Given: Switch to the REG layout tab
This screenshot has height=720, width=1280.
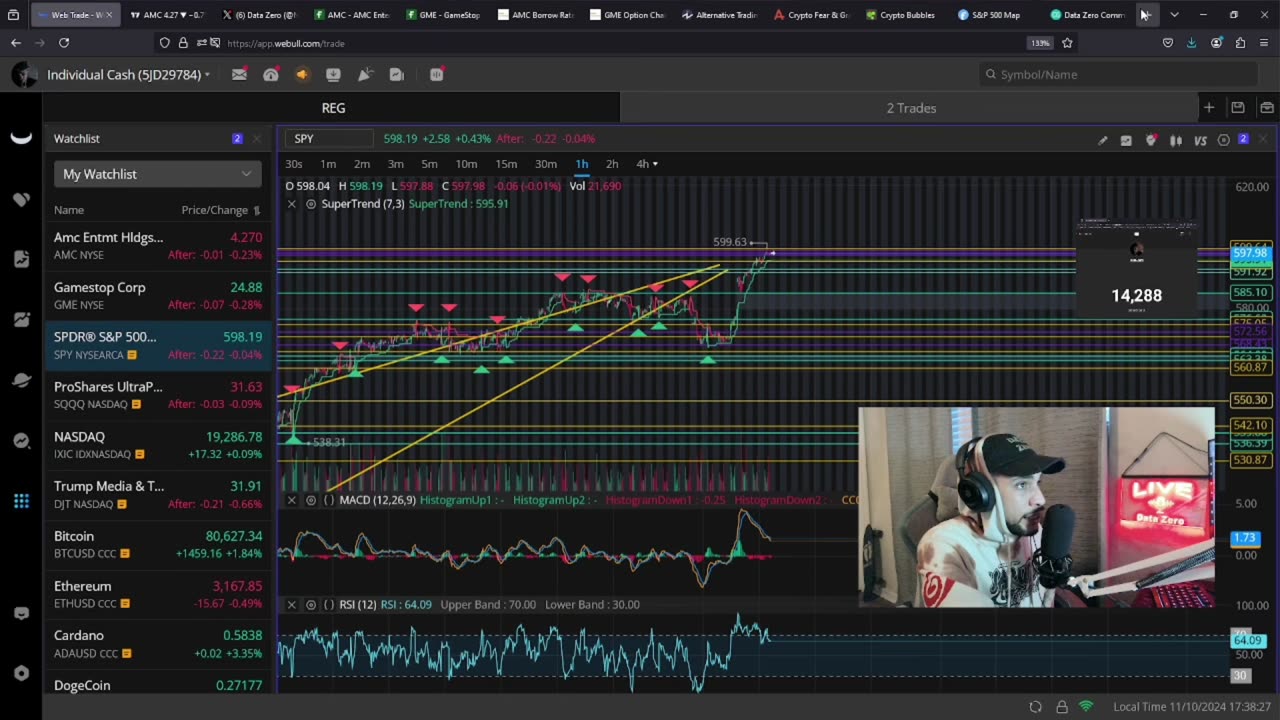Looking at the screenshot, I should 333,108.
